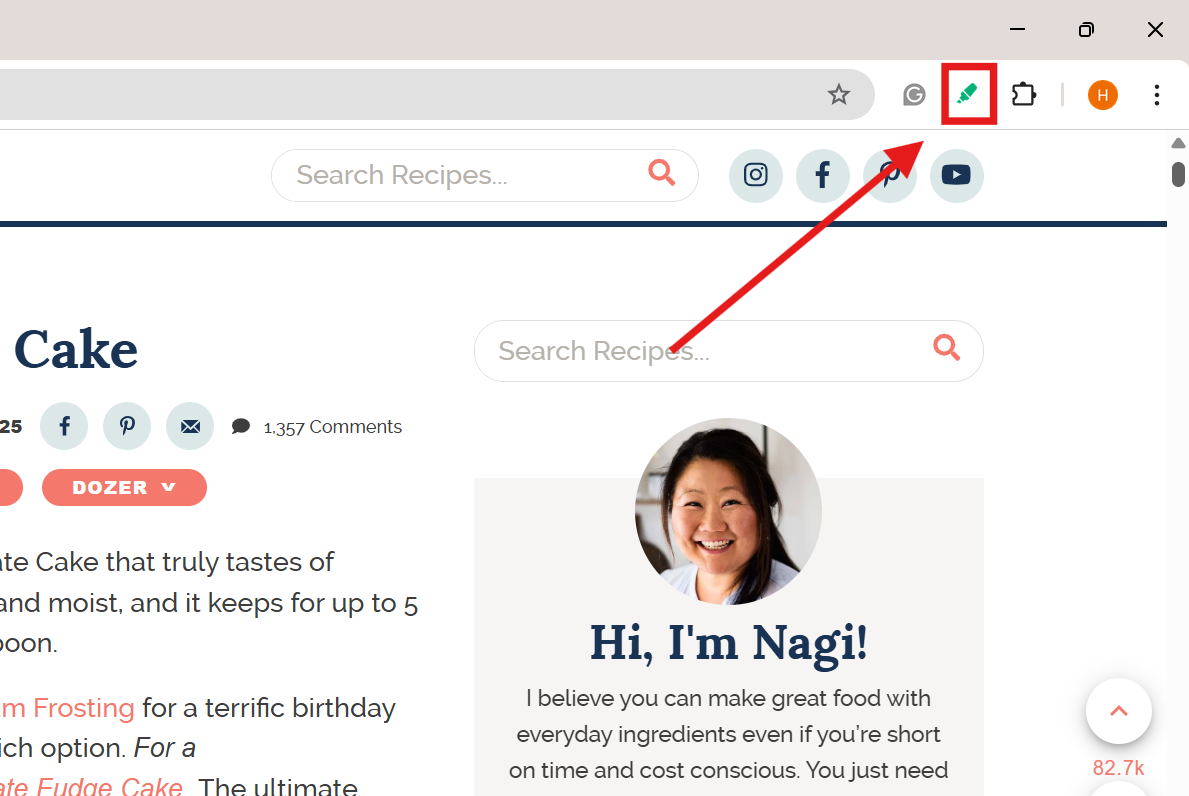Open the Grammarly extension icon
The height and width of the screenshot is (796, 1189).
point(914,95)
